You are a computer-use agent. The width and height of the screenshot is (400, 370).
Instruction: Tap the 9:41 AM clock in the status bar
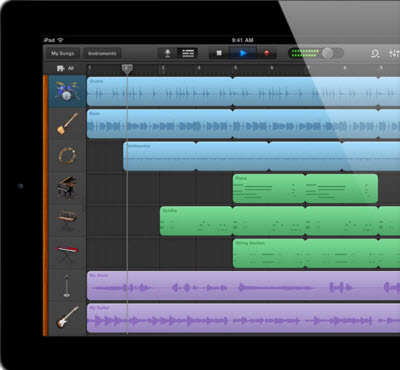click(242, 40)
